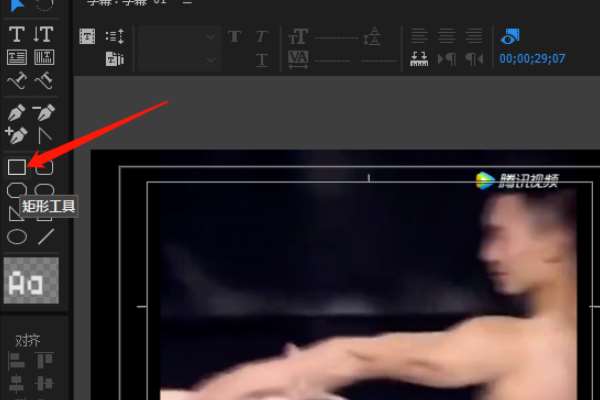
Task: Toggle Underline text style
Action: 262,60
